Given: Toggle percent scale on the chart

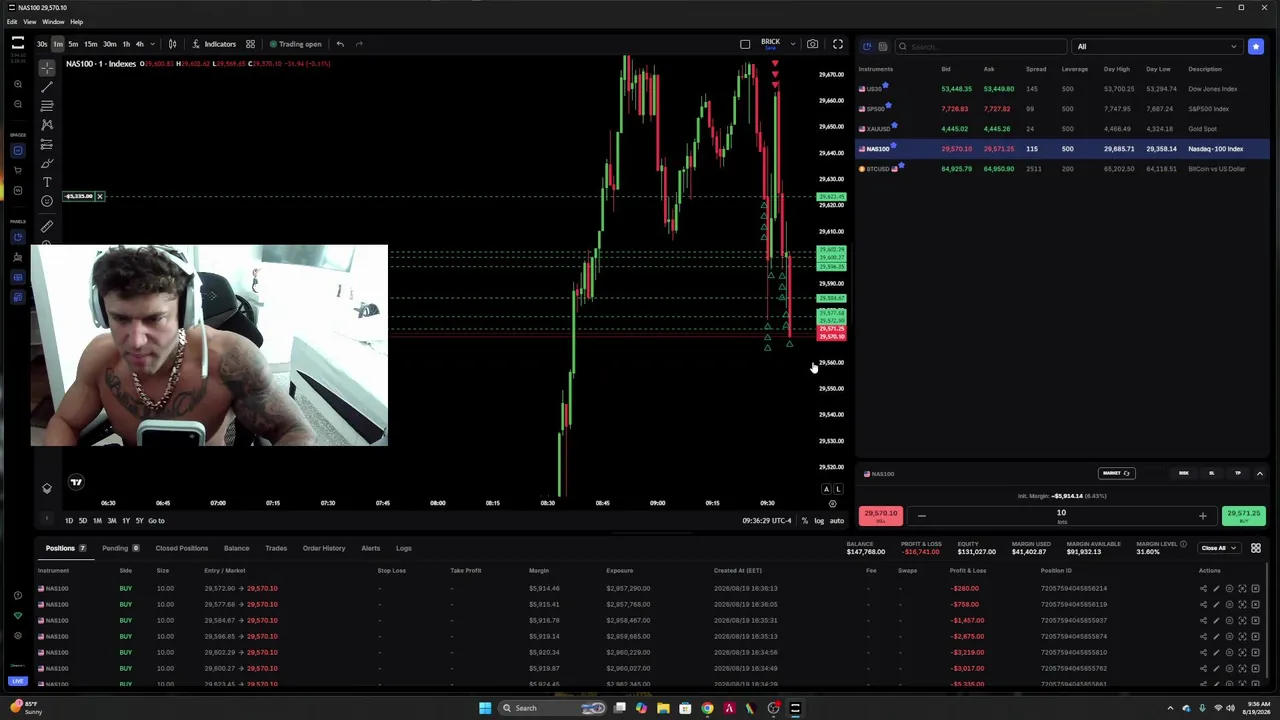Looking at the screenshot, I should pos(804,521).
